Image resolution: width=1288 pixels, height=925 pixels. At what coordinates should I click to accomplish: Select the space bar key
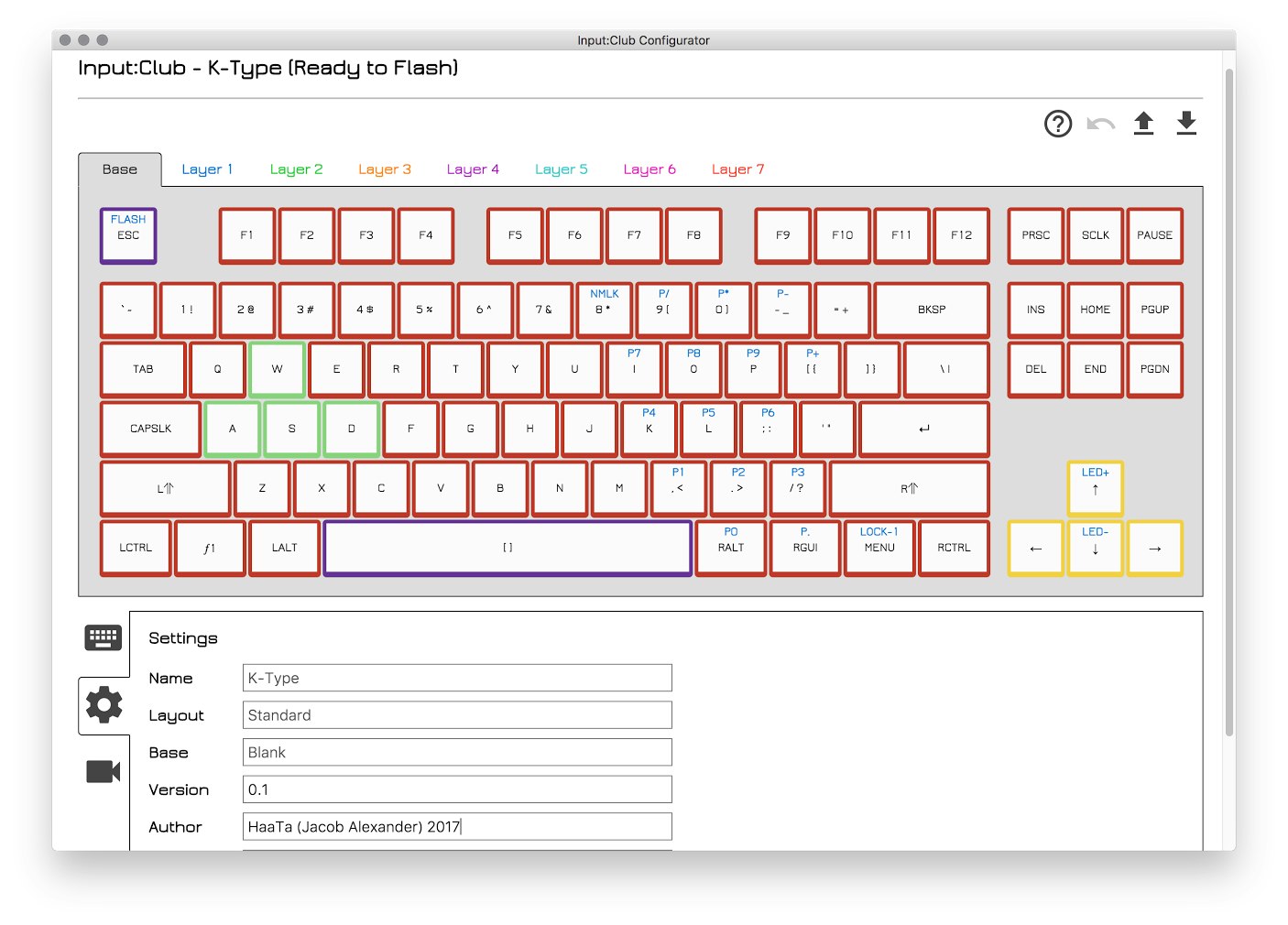[x=508, y=548]
